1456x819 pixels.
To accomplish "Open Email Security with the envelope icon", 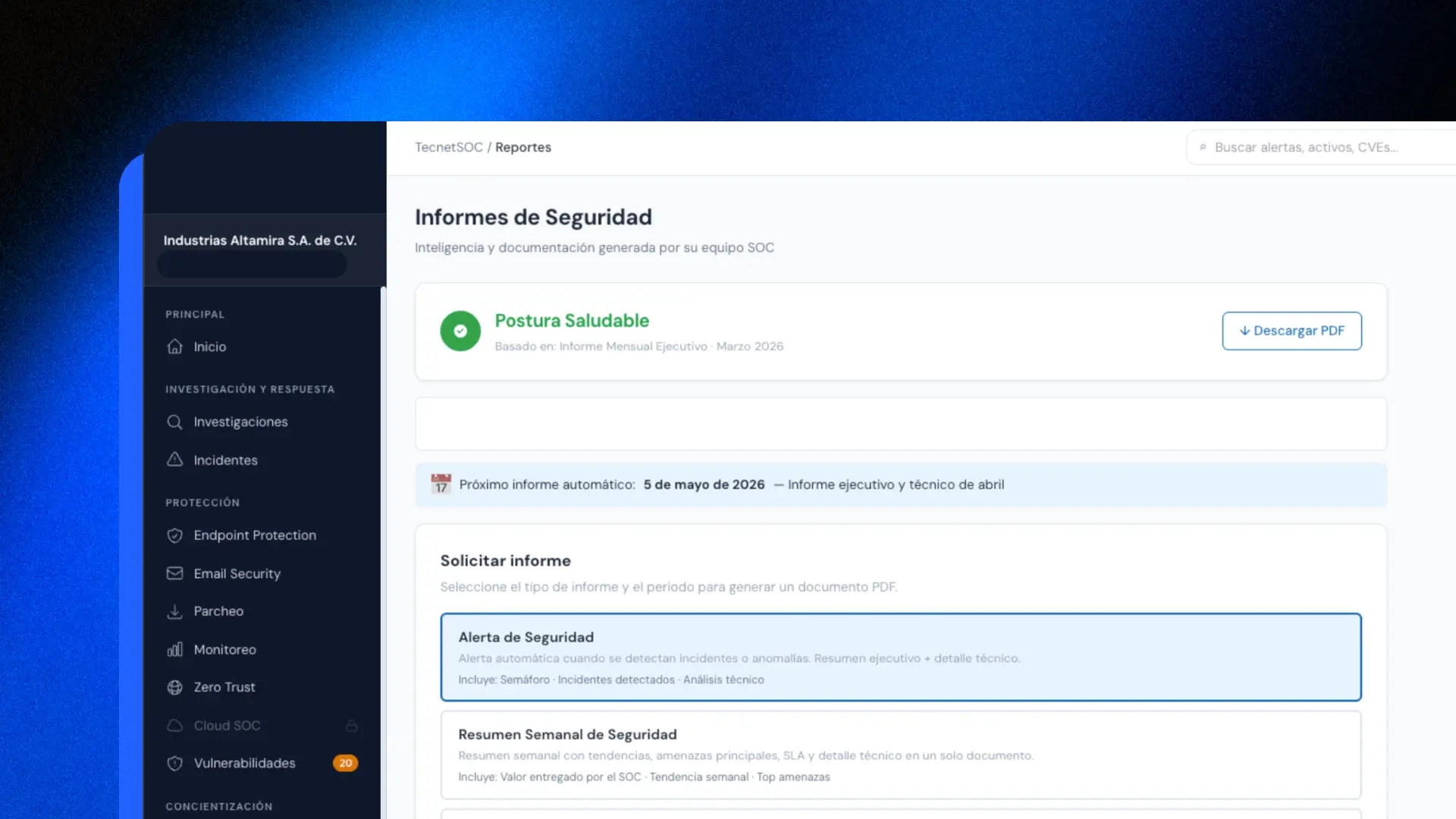I will [x=175, y=573].
